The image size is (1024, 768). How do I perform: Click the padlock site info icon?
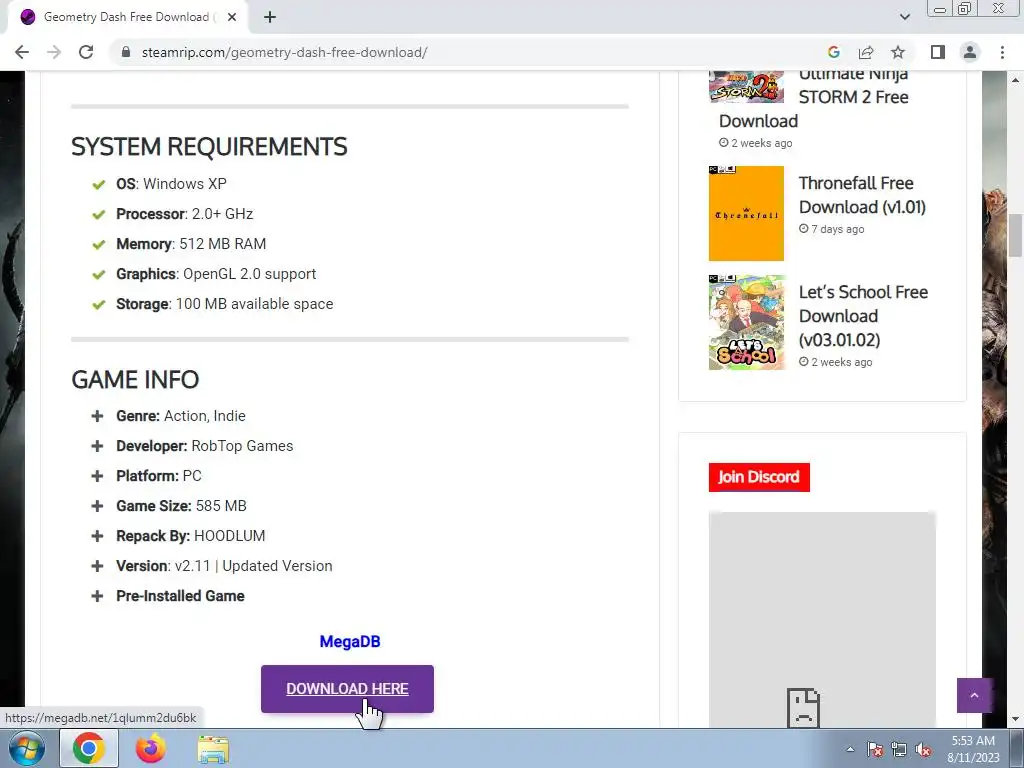(126, 52)
